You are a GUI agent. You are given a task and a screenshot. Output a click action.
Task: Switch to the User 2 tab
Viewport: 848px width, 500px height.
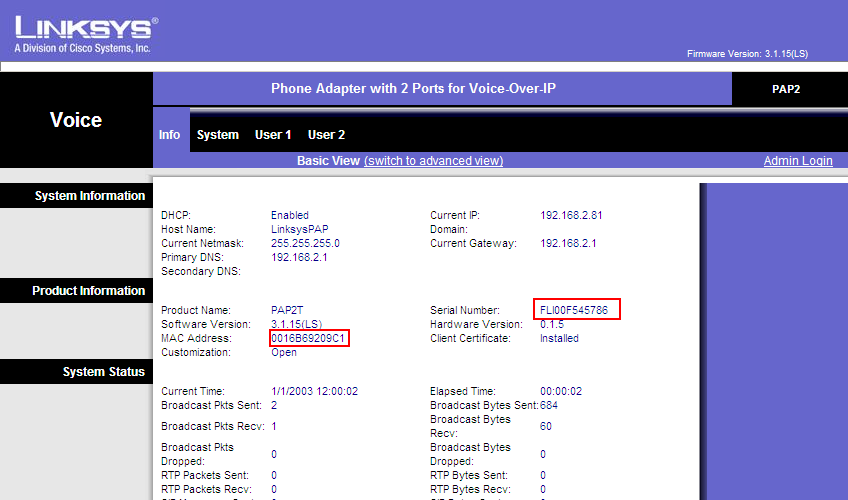click(x=326, y=135)
